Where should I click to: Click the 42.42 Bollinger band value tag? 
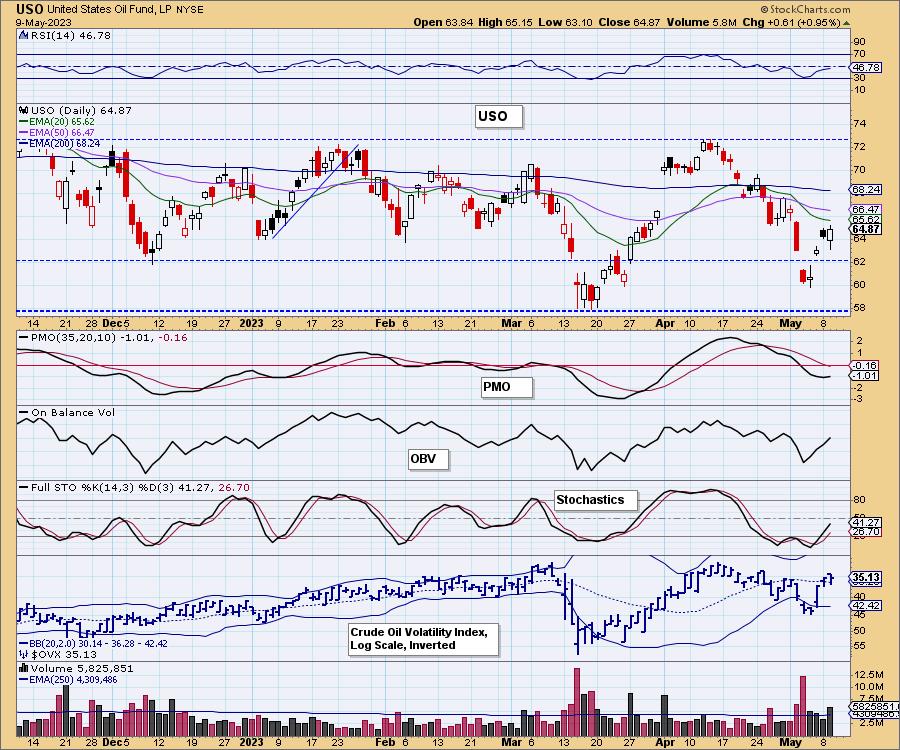[866, 605]
